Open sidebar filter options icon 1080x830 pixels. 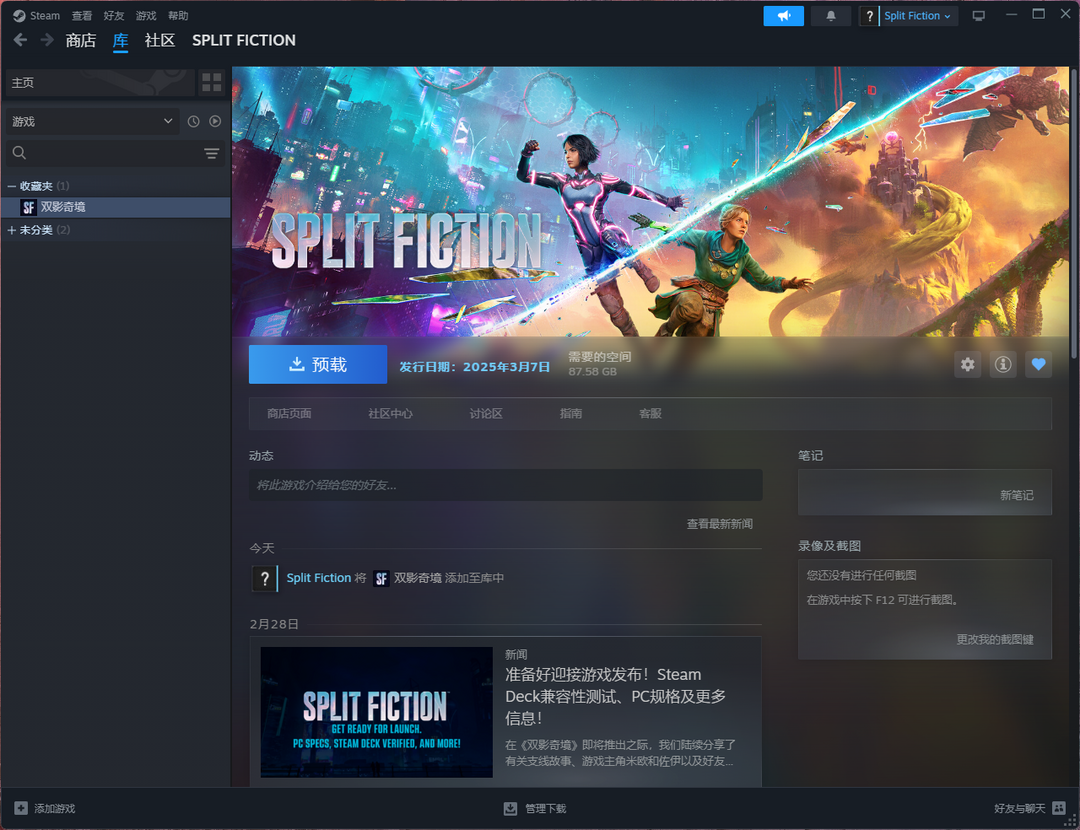(x=211, y=153)
